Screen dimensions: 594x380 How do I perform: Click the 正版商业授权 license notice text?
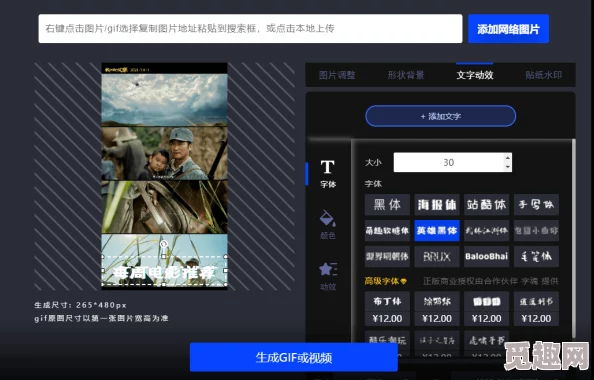pos(491,281)
